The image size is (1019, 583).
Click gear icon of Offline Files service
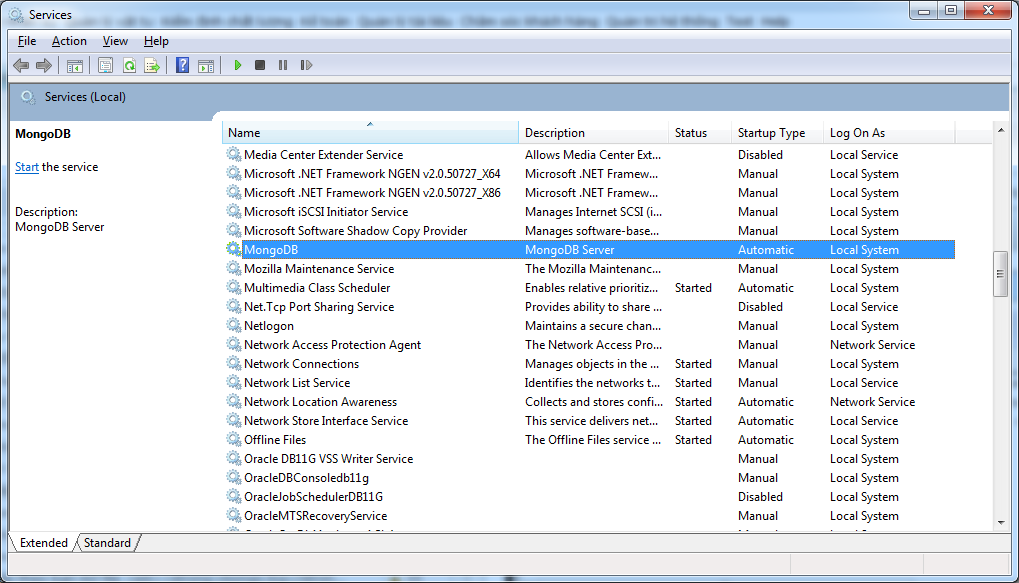tap(233, 439)
